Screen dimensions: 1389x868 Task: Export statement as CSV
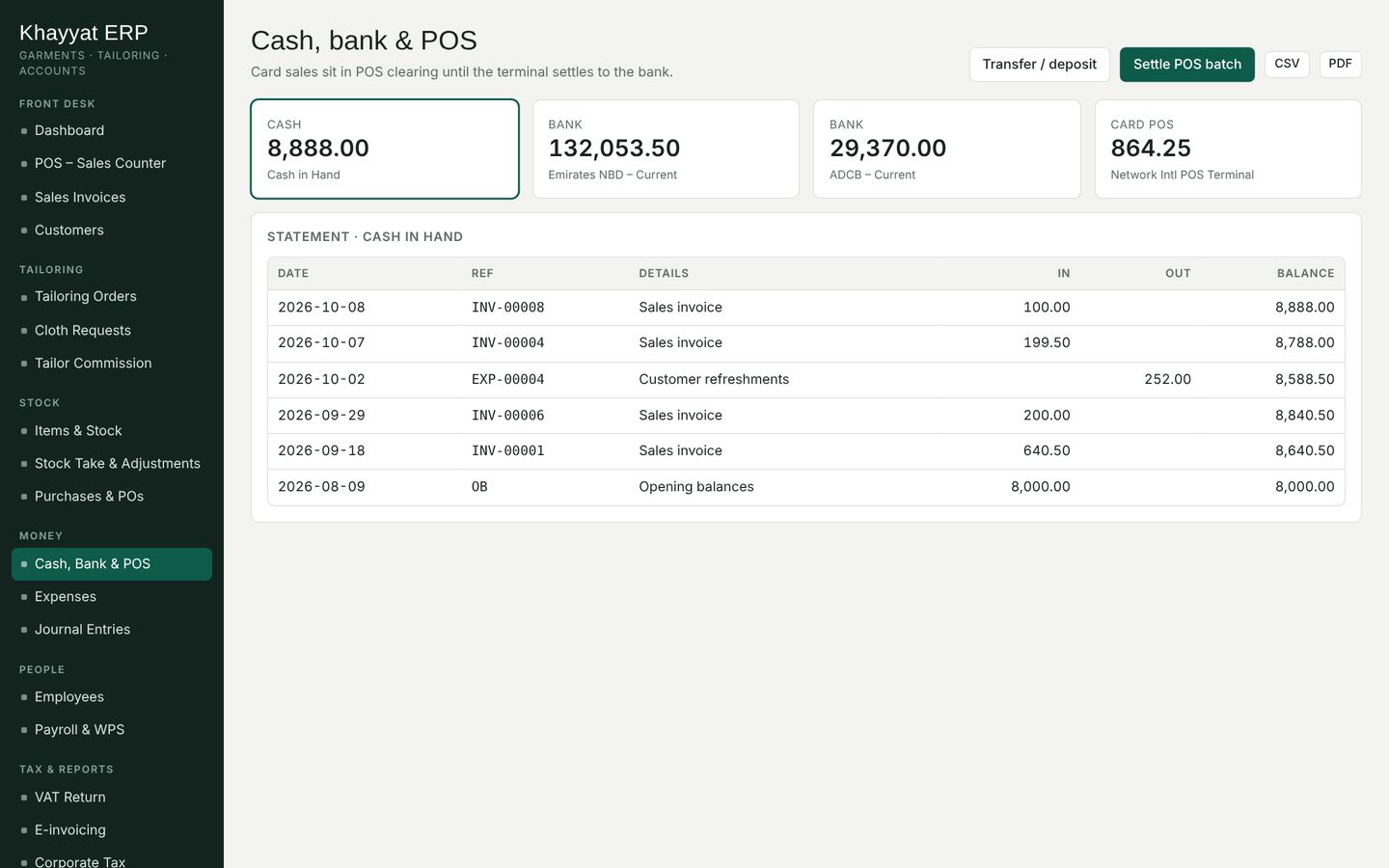click(1287, 64)
